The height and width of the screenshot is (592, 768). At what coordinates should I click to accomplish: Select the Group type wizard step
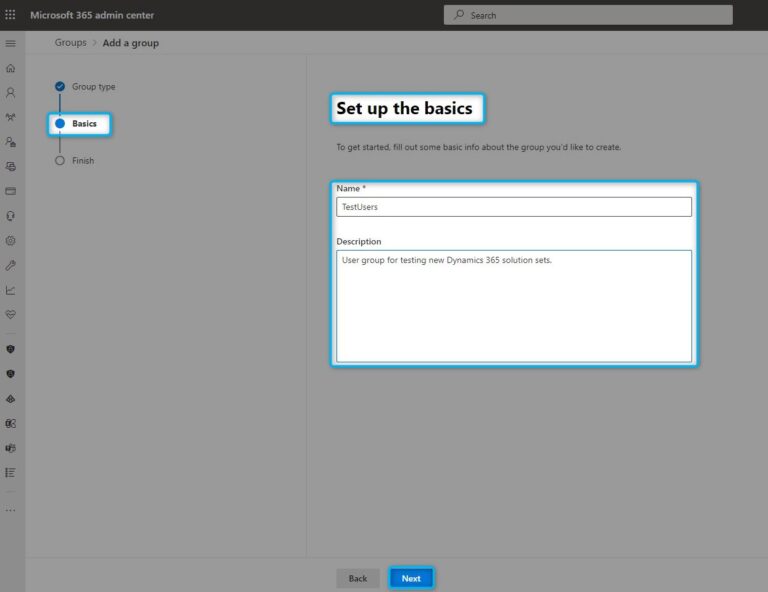pyautogui.click(x=93, y=87)
